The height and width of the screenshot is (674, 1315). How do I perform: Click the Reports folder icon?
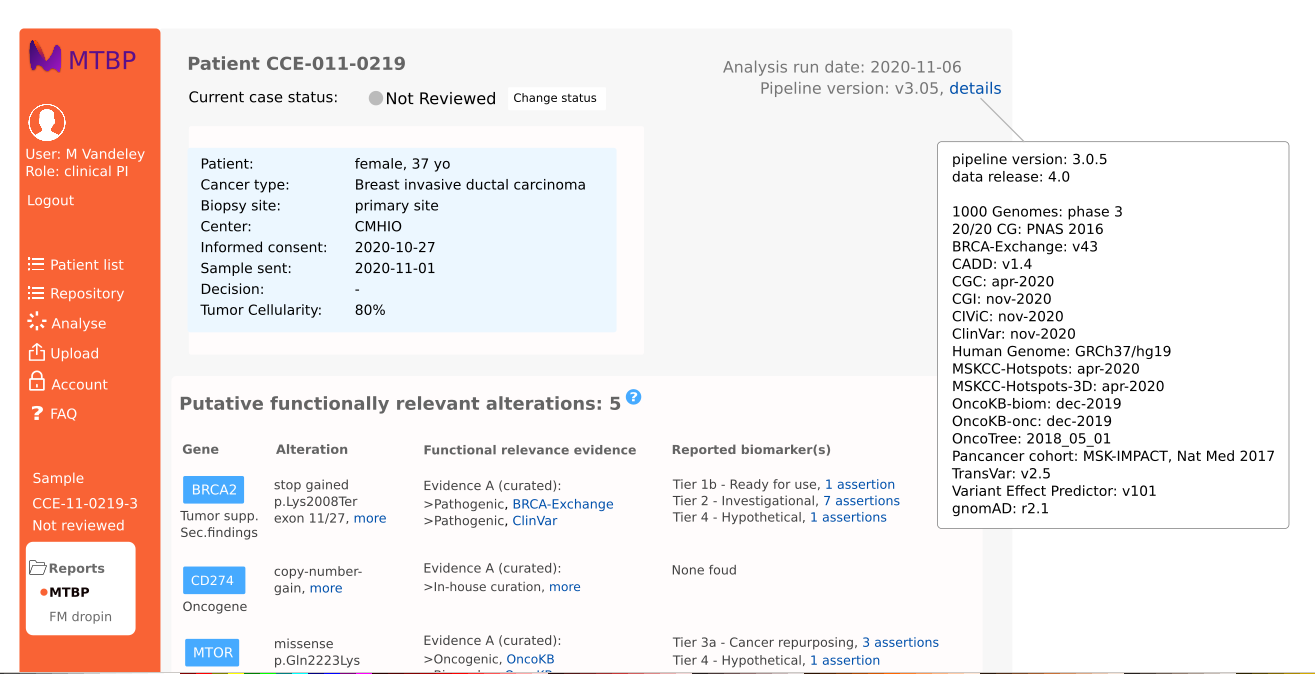38,568
